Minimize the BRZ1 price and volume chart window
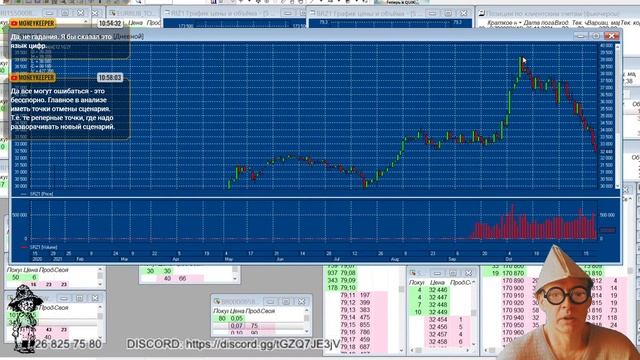Image resolution: width=640 pixels, height=360 pixels. pyautogui.click(x=433, y=13)
